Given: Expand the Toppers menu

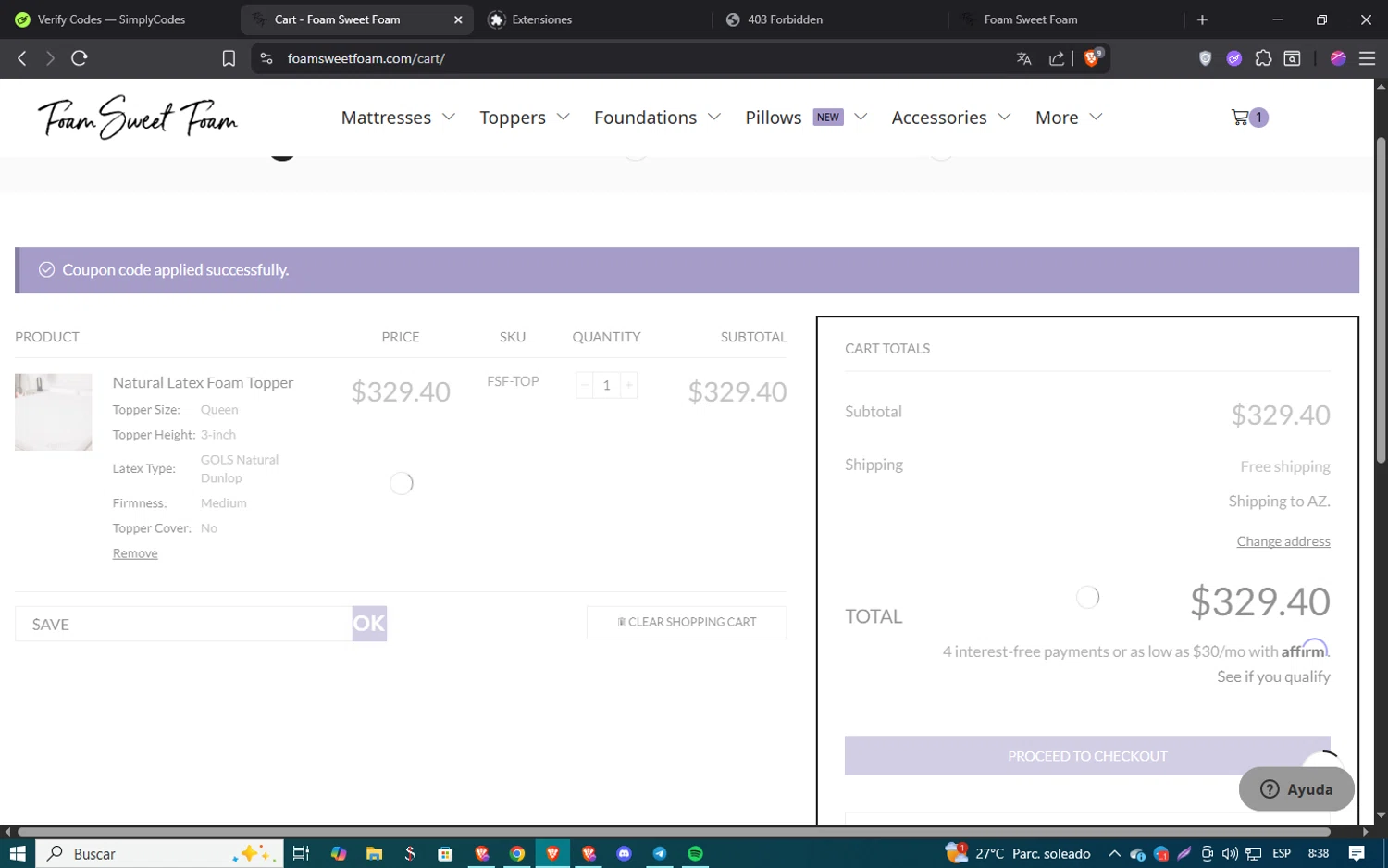Looking at the screenshot, I should (x=525, y=118).
